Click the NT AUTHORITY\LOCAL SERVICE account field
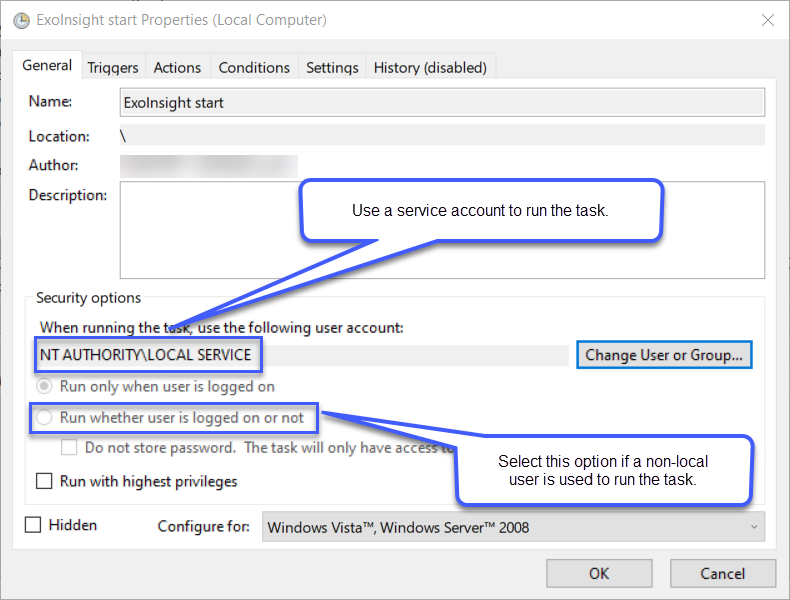Viewport: 790px width, 600px height. 304,355
